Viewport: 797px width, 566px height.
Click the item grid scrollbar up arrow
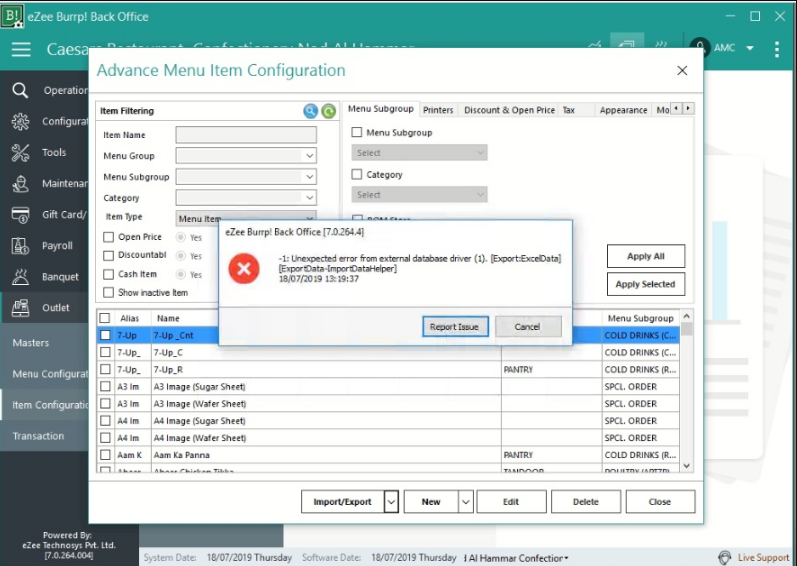pyautogui.click(x=686, y=316)
